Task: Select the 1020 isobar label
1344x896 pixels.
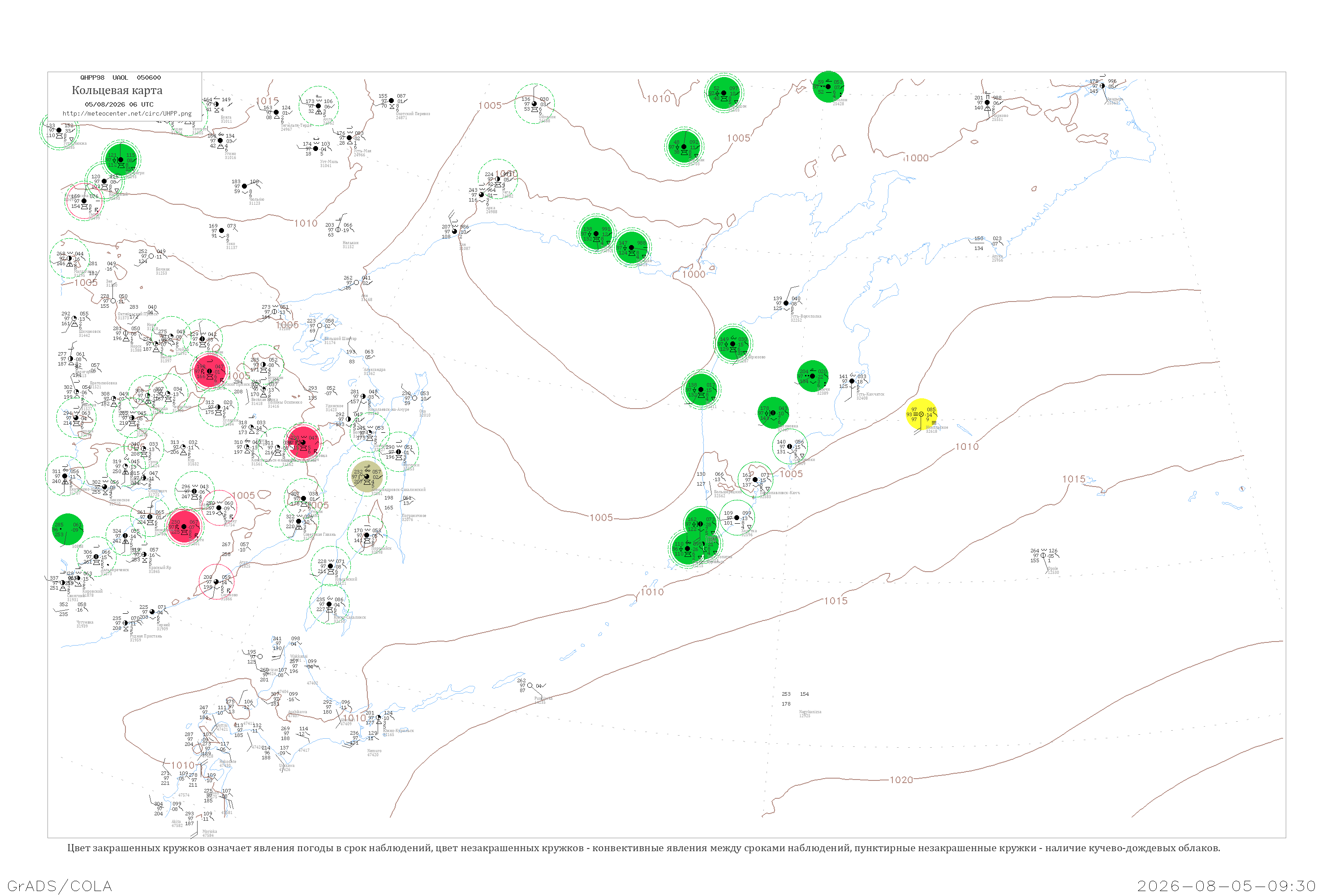Action: click(901, 780)
